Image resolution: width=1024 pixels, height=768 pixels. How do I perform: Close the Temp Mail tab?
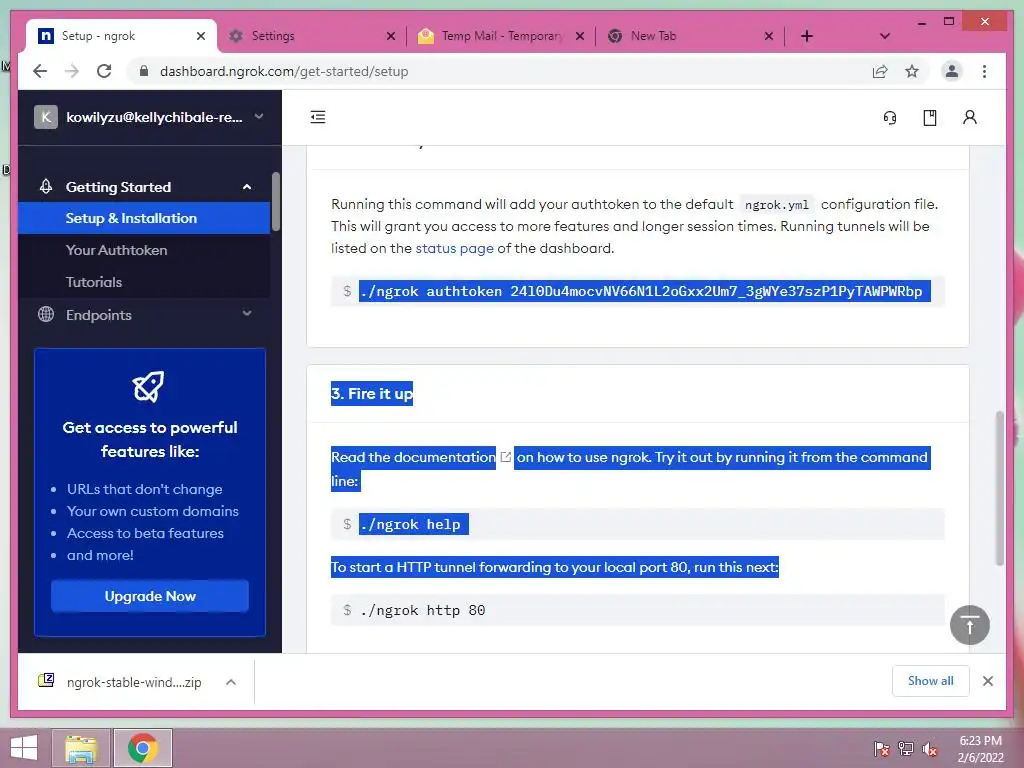click(x=580, y=36)
